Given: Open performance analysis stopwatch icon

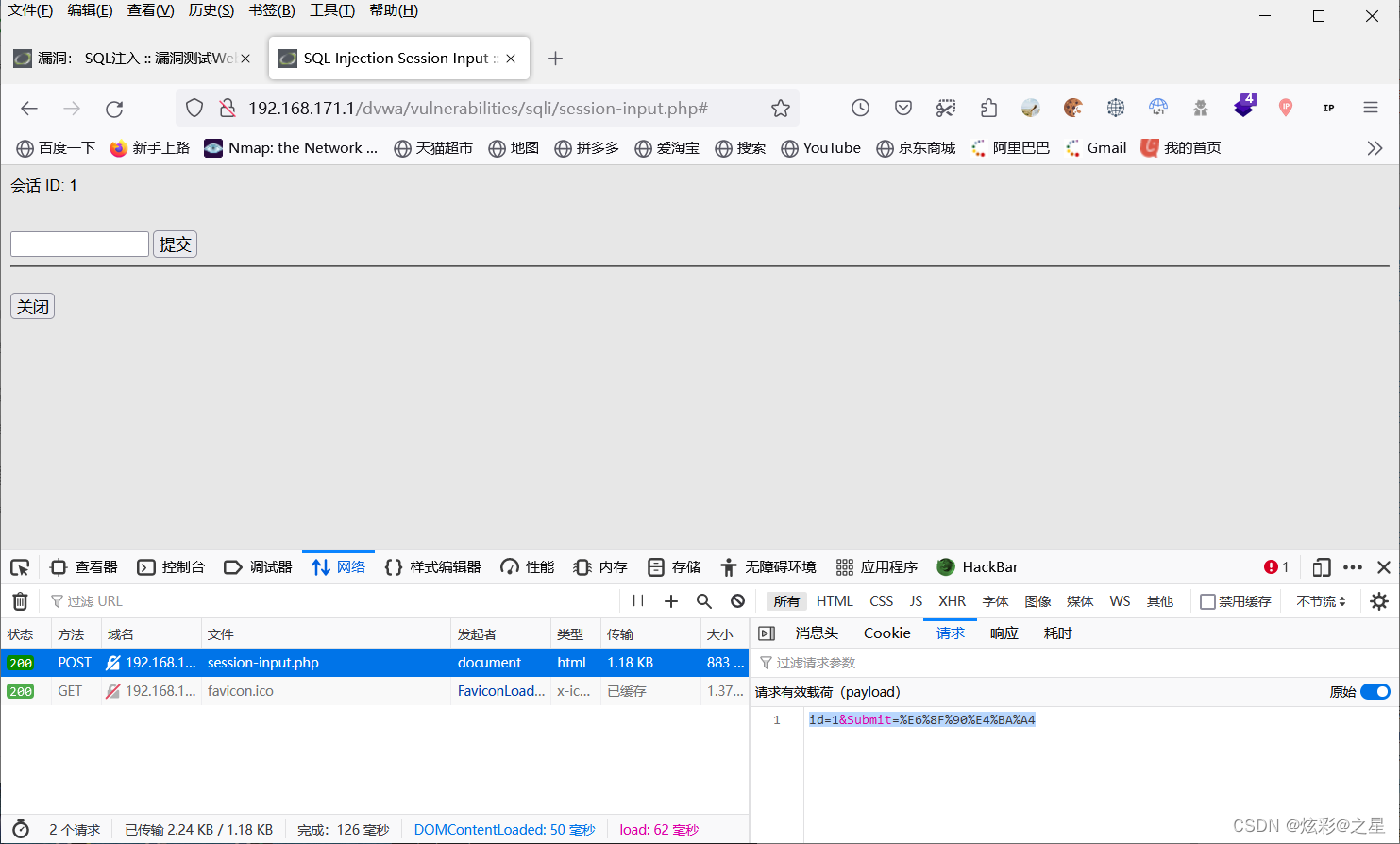Looking at the screenshot, I should (21, 830).
